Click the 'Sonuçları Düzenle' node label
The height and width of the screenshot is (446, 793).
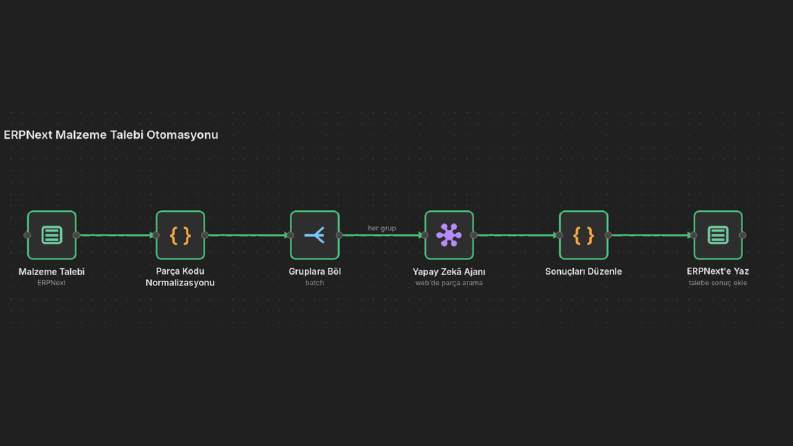pyautogui.click(x=584, y=272)
